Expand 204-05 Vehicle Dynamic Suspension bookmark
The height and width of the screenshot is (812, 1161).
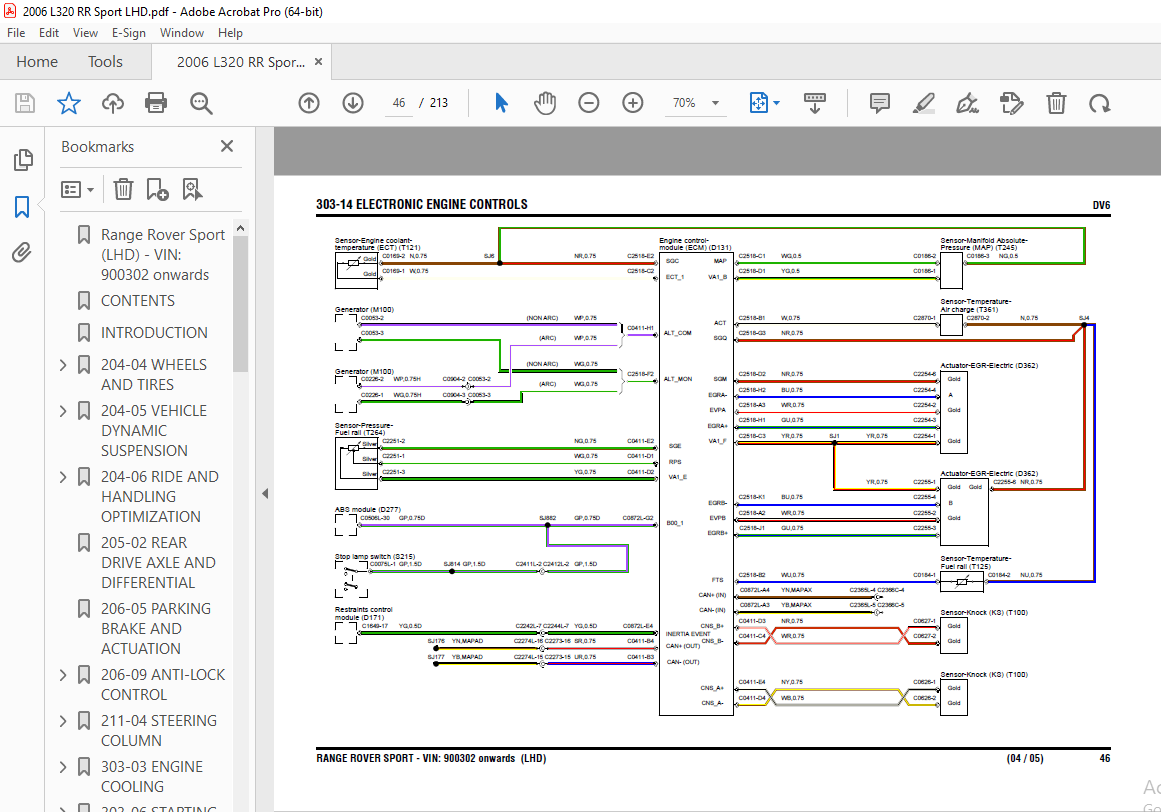coord(63,411)
